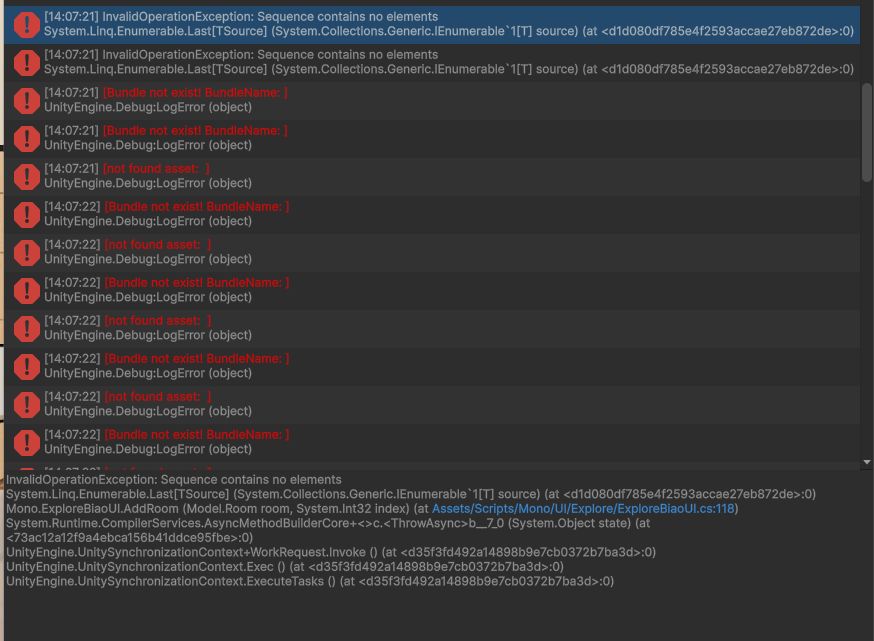
Task: Select the topmost 14:07:22 'not found asset' entry
Action: pyautogui.click(x=432, y=252)
